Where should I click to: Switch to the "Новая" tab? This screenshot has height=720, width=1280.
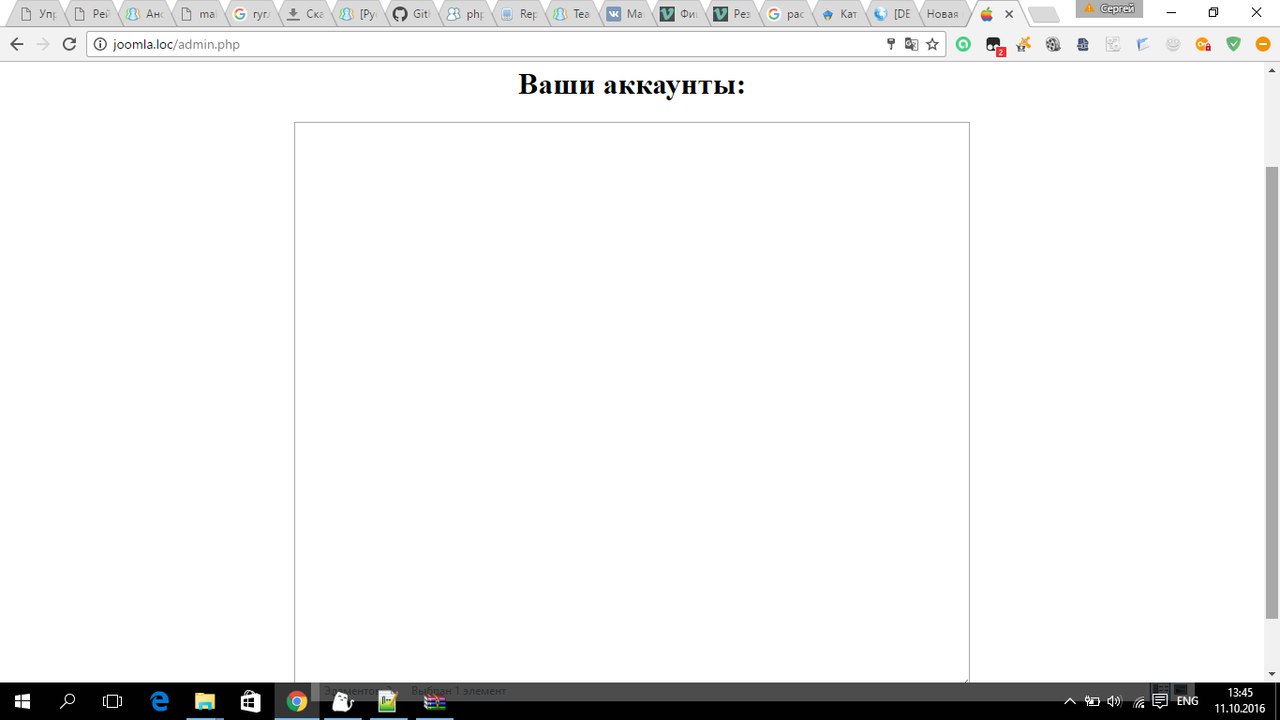[942, 15]
